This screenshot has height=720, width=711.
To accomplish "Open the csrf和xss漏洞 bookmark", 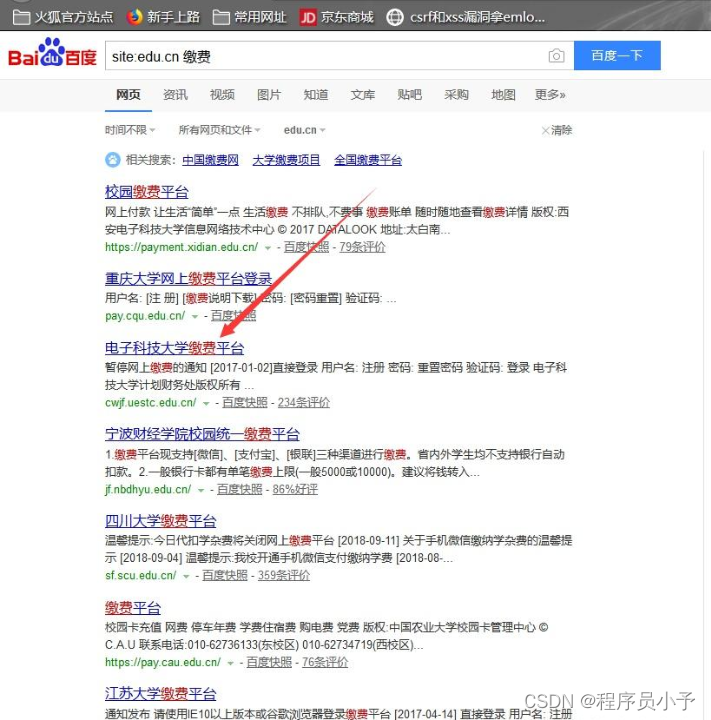I will tap(465, 17).
